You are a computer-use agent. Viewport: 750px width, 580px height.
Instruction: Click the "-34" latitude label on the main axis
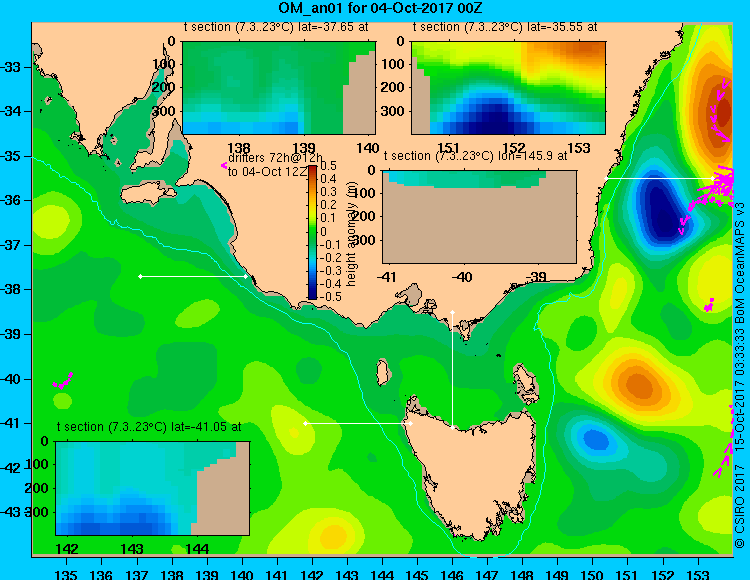pyautogui.click(x=10, y=111)
